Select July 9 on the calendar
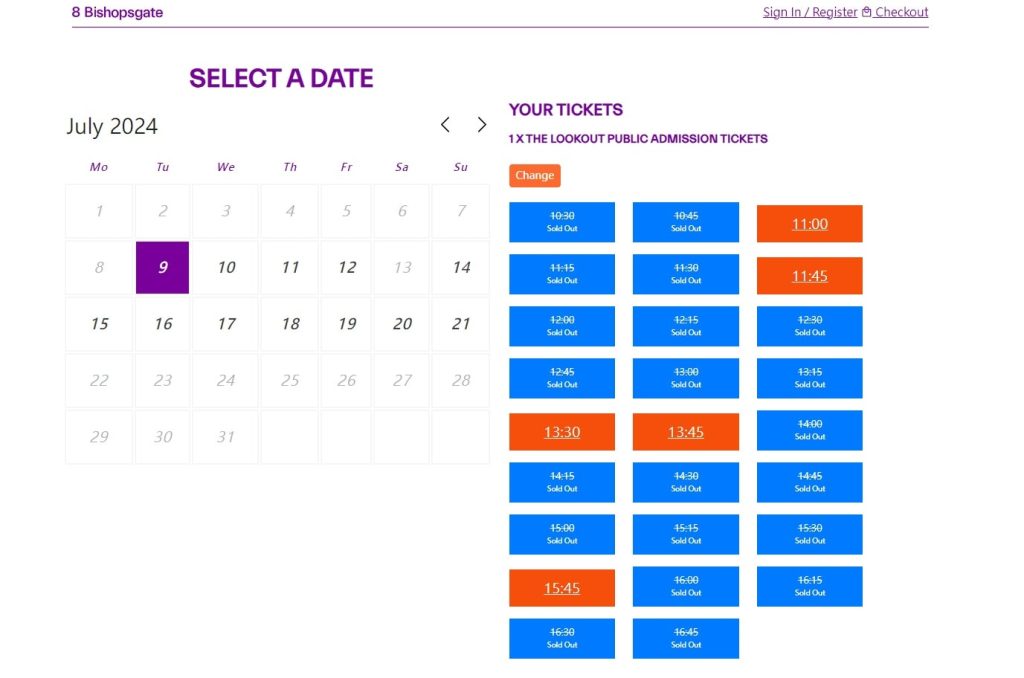 (163, 268)
